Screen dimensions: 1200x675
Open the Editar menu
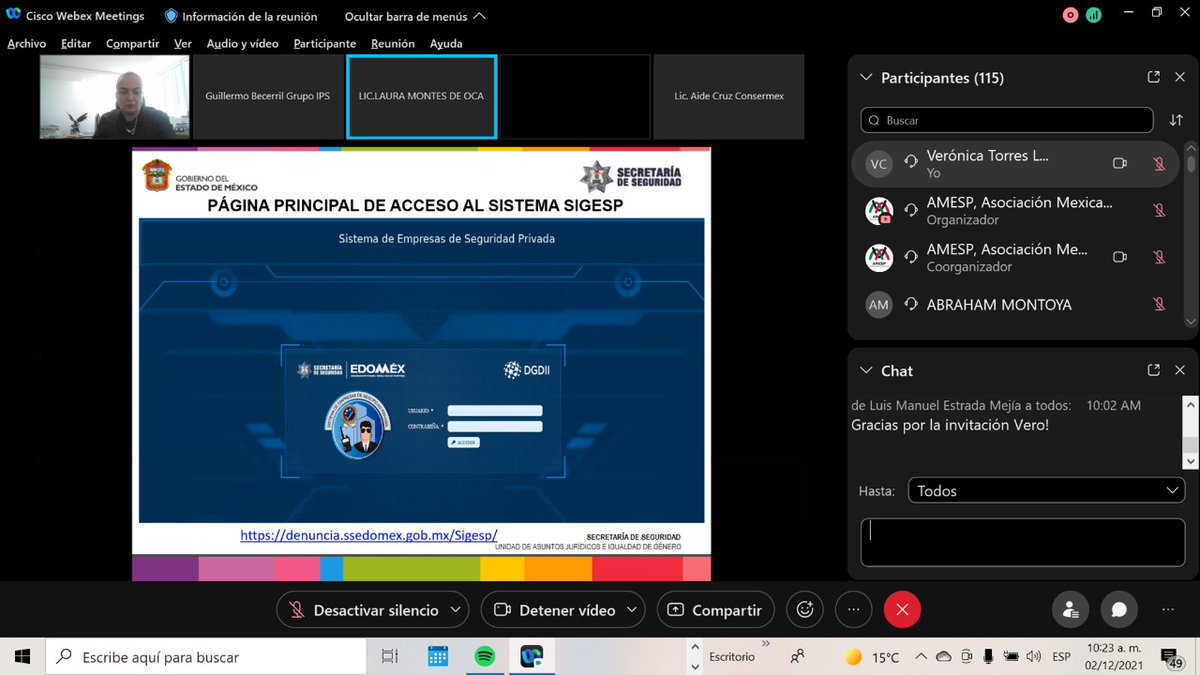point(76,43)
